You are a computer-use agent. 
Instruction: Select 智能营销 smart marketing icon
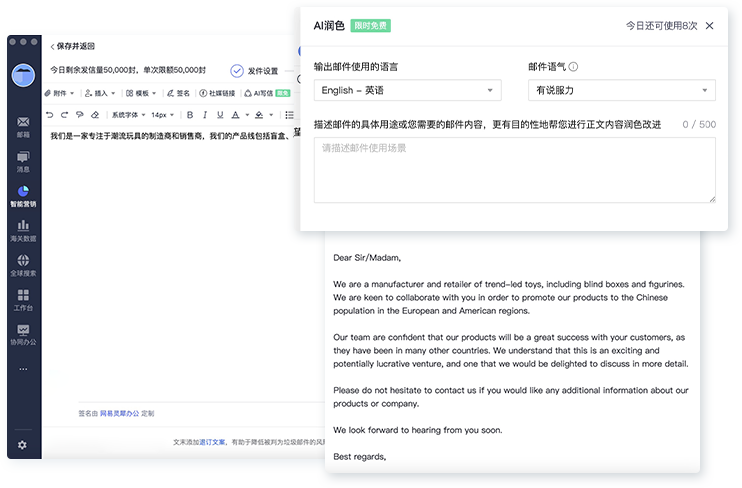pos(23,195)
